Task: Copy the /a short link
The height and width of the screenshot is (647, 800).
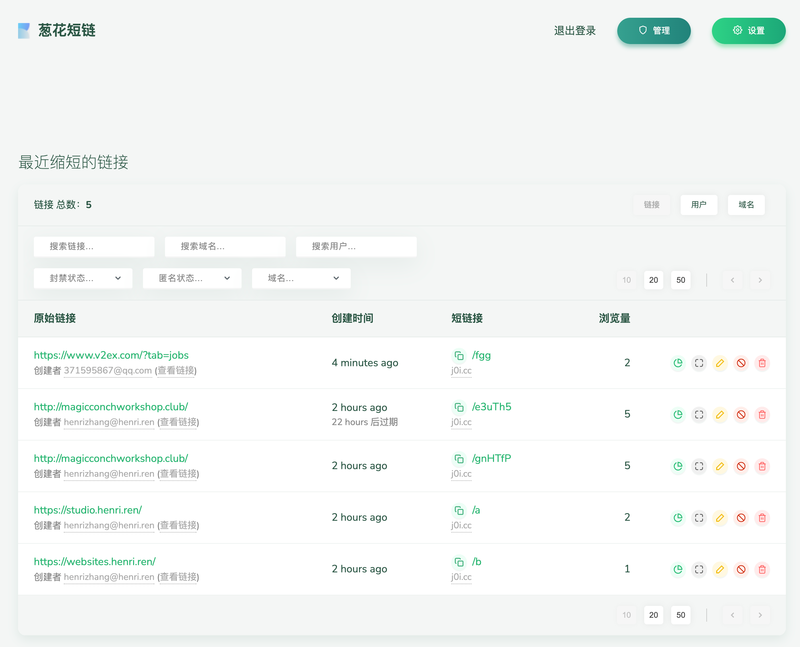Action: tap(459, 510)
